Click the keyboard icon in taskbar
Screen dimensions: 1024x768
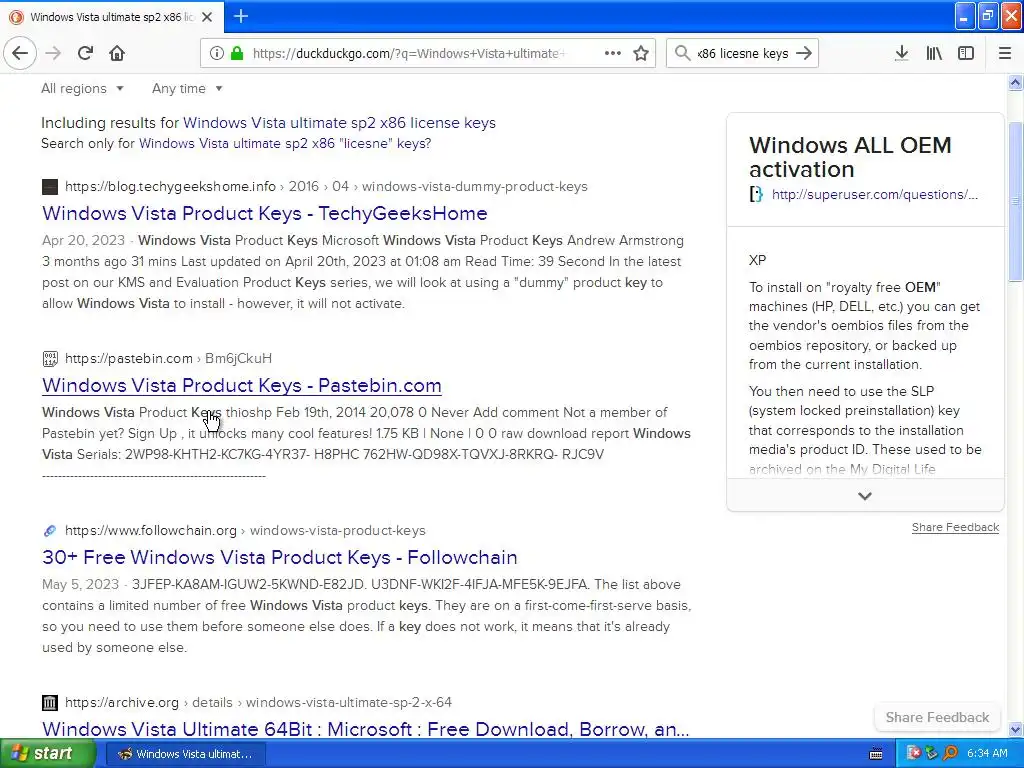pos(876,754)
